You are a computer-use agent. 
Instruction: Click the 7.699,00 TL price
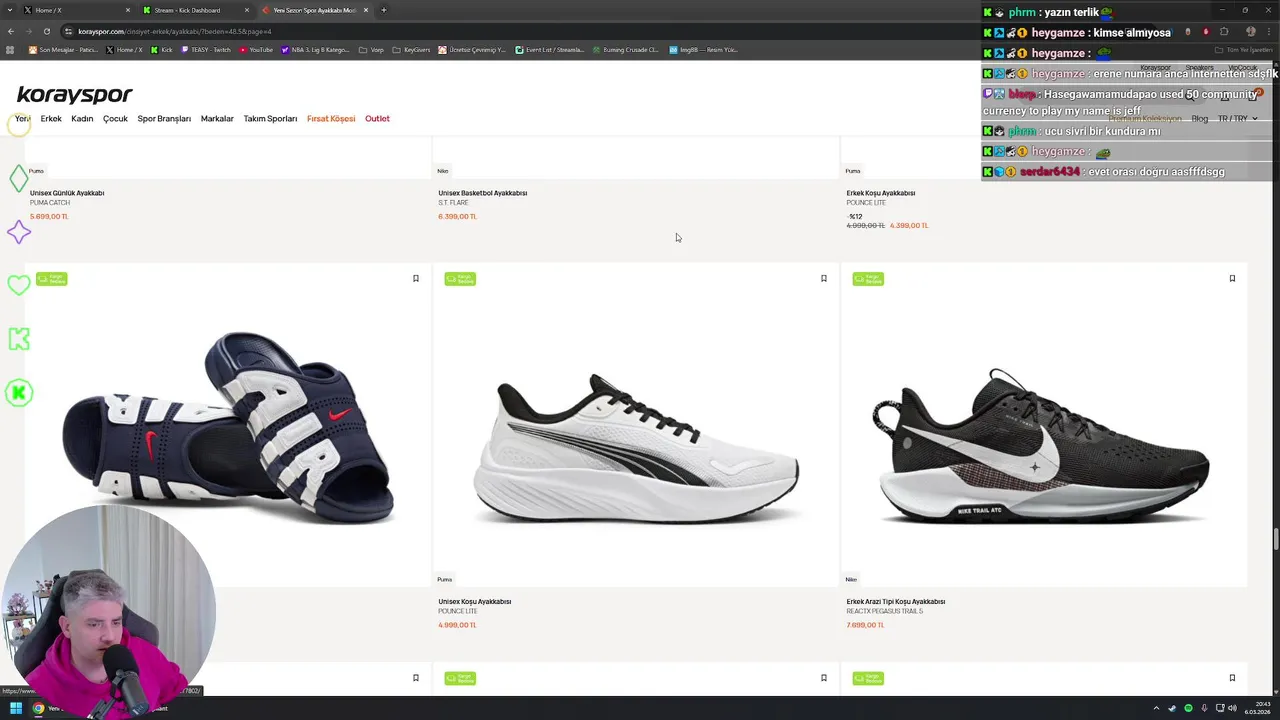865,625
